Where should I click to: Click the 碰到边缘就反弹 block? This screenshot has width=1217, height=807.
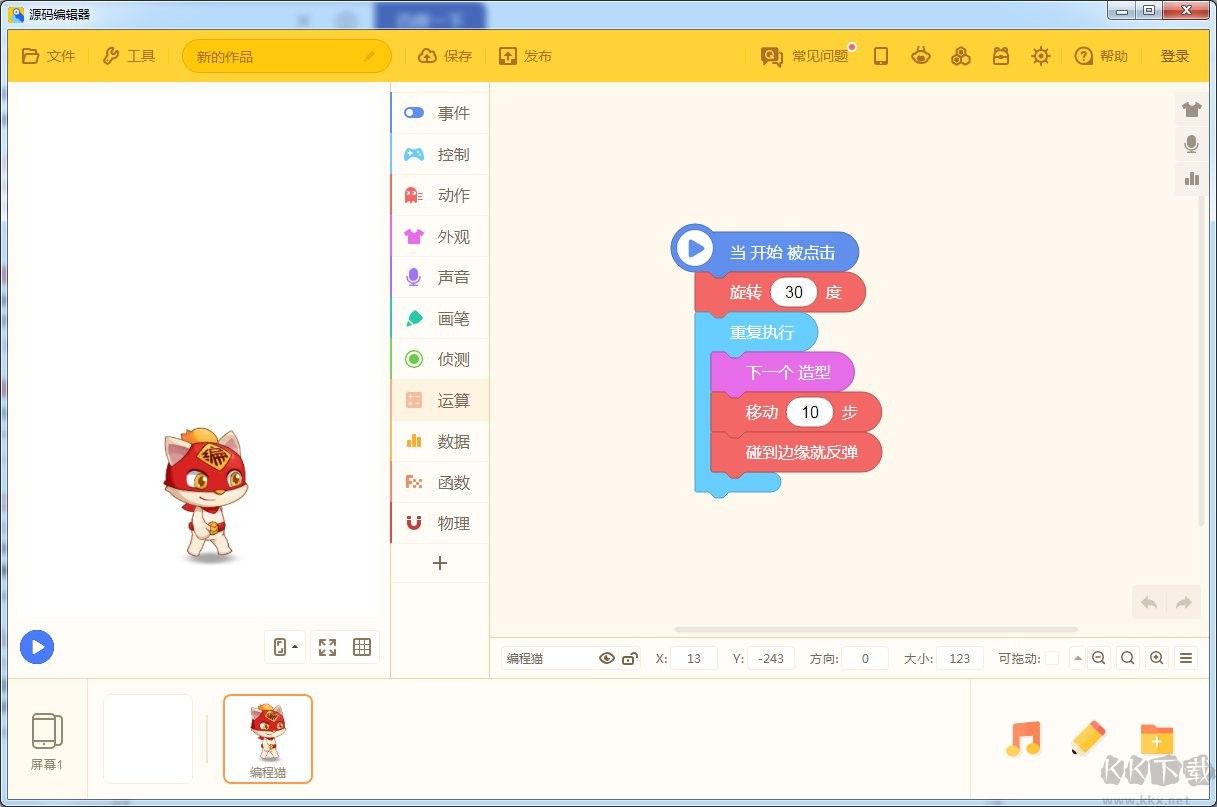point(797,452)
